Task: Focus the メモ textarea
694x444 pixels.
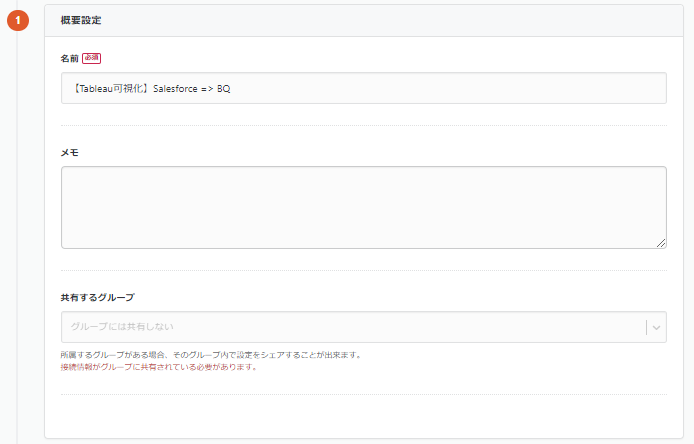Action: click(x=364, y=207)
